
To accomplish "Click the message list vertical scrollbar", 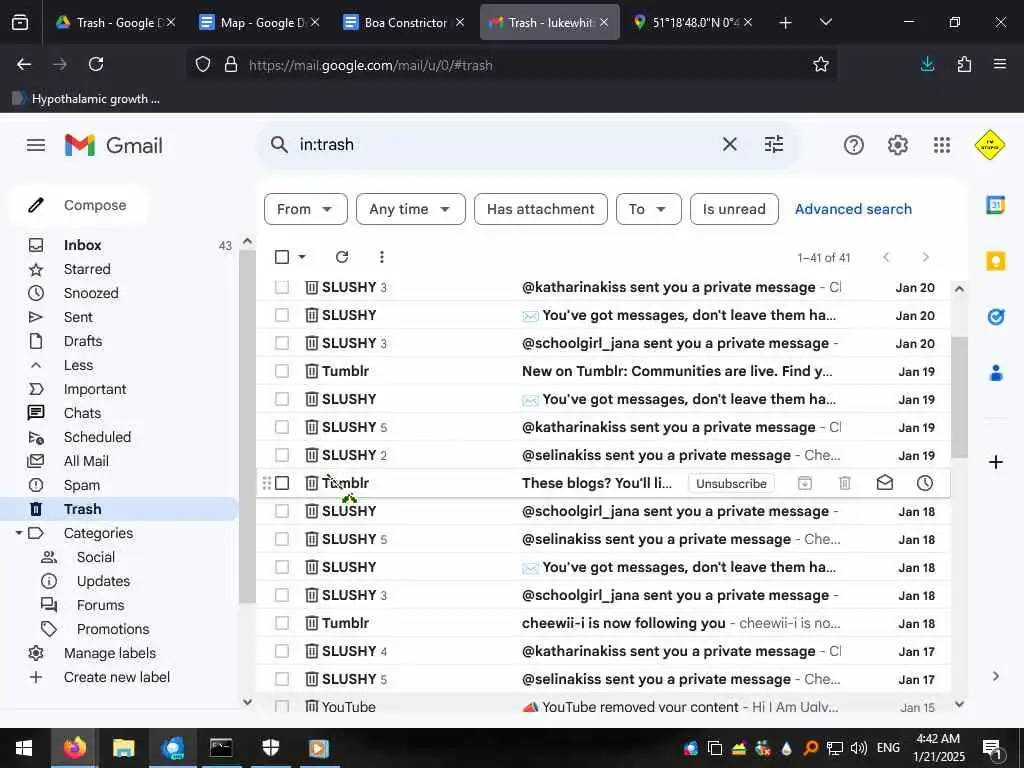I will click(x=959, y=397).
